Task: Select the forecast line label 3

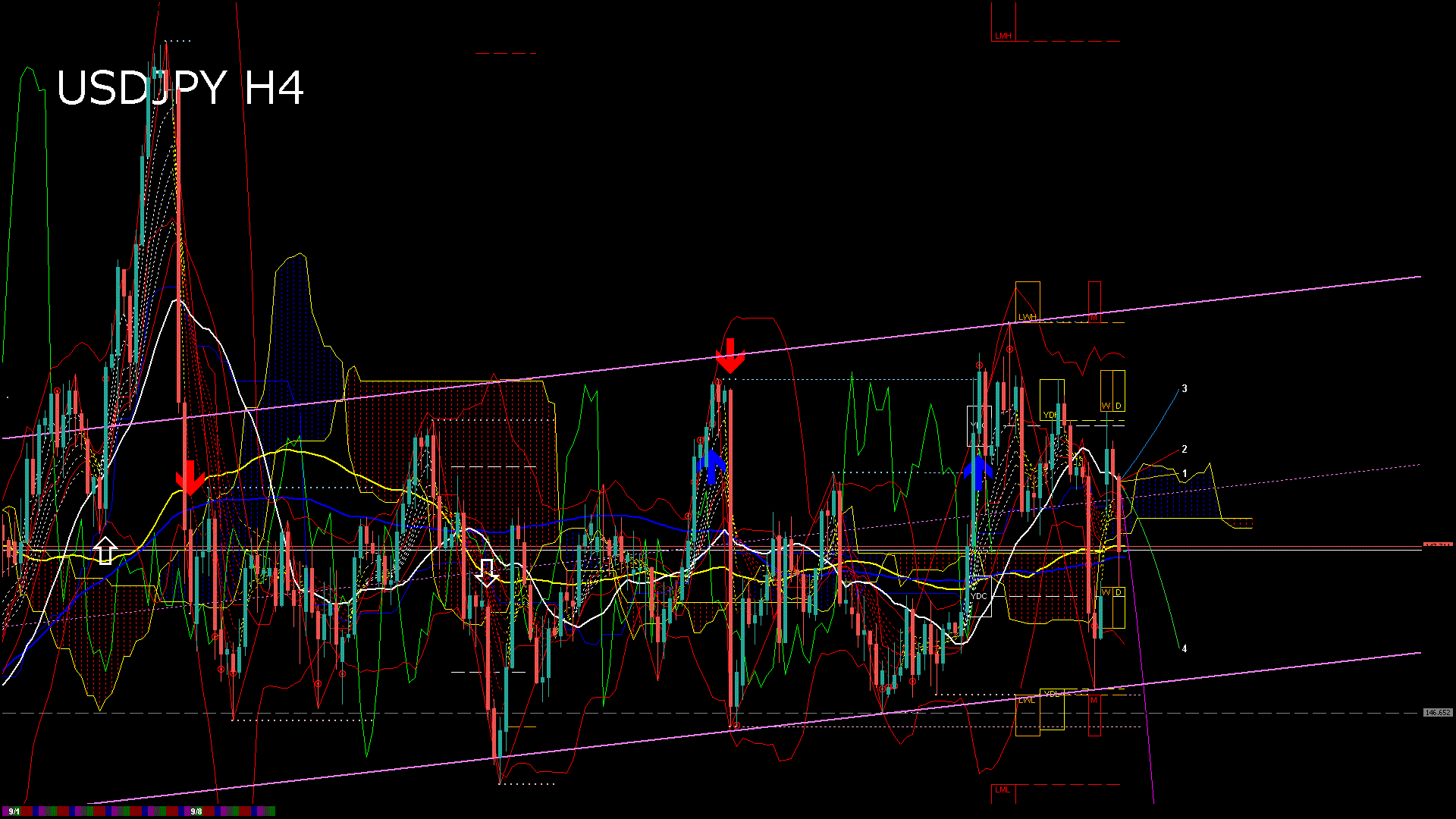Action: 1185,388
